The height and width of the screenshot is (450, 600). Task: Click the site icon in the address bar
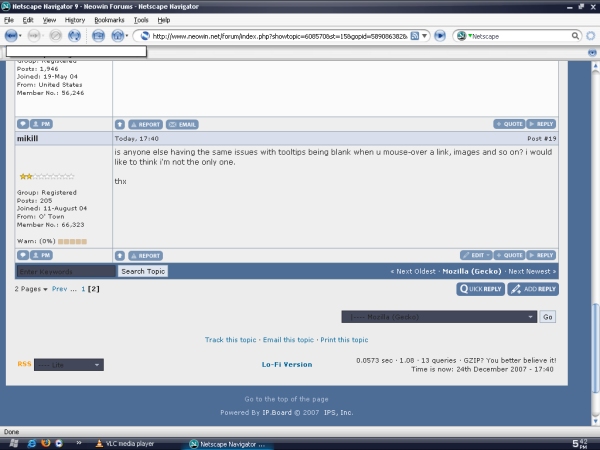pos(145,36)
